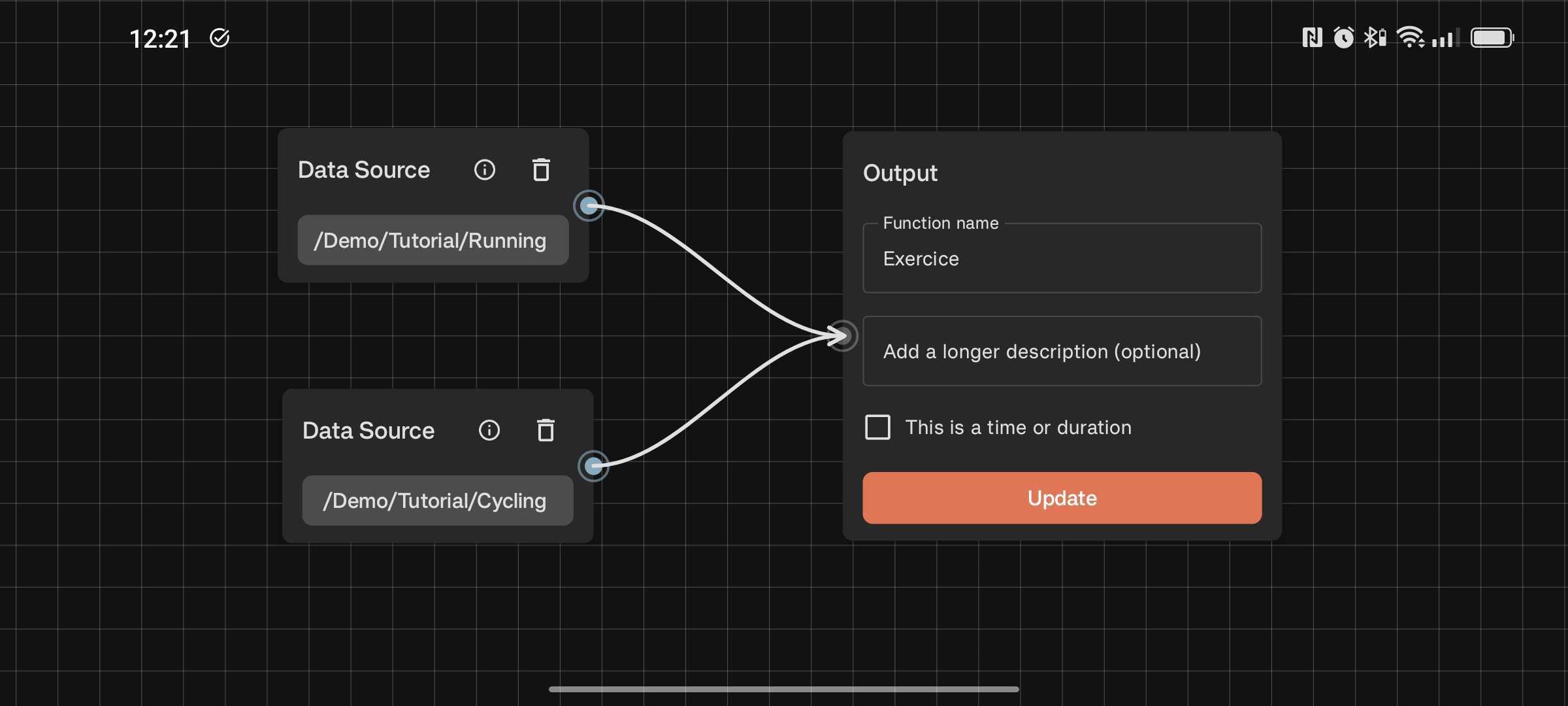Click the Wi-Fi status icon
The height and width of the screenshot is (706, 1568).
click(1413, 37)
